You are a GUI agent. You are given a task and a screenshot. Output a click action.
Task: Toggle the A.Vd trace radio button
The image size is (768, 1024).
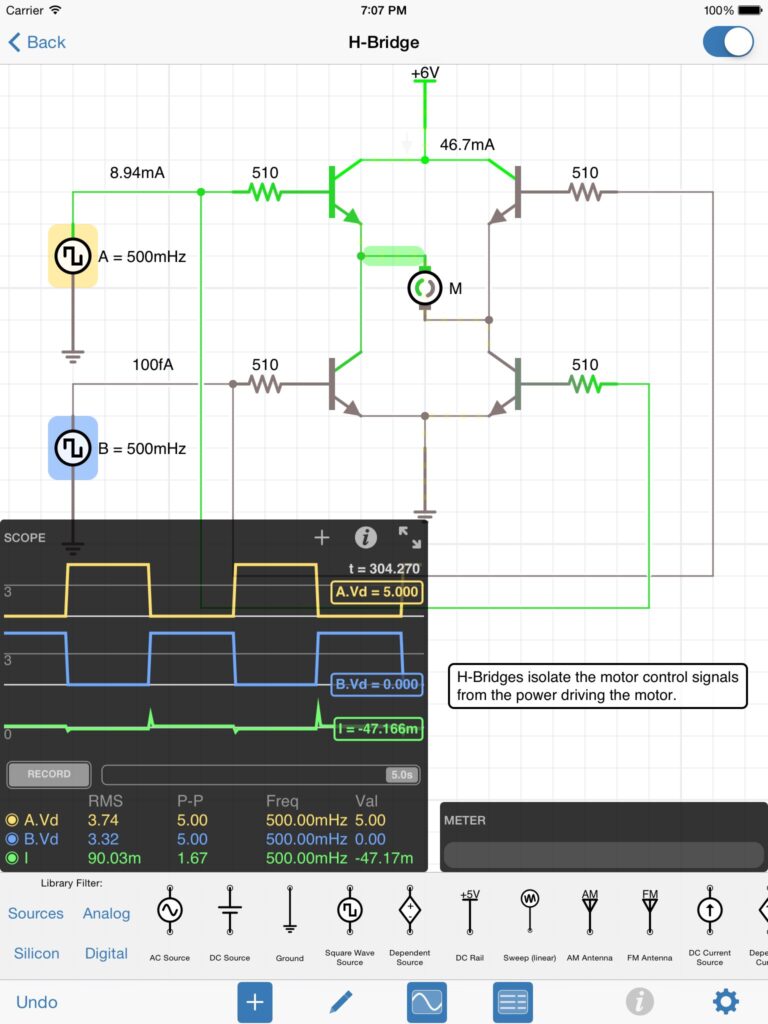pos(13,820)
